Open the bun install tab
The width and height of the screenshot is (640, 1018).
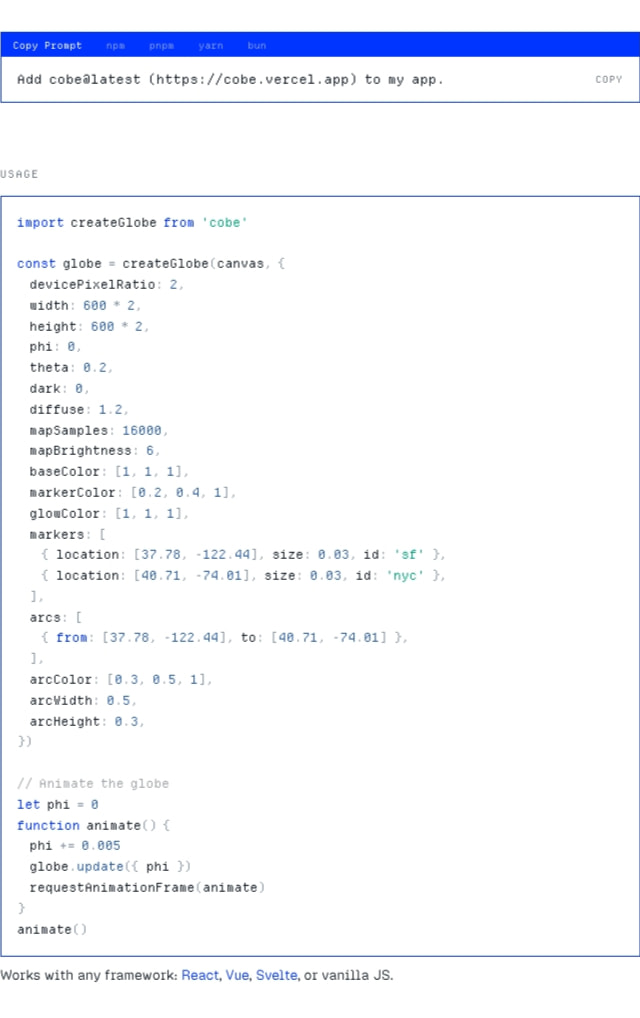256,45
